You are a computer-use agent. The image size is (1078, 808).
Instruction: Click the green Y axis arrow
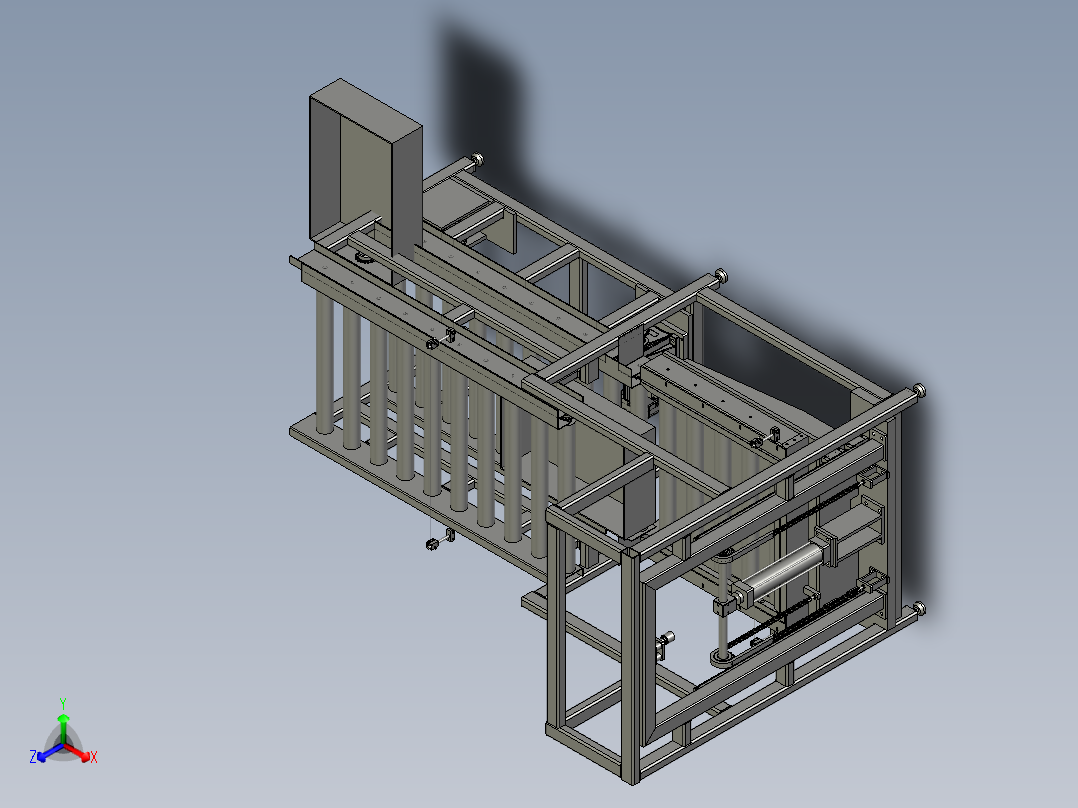pyautogui.click(x=63, y=718)
